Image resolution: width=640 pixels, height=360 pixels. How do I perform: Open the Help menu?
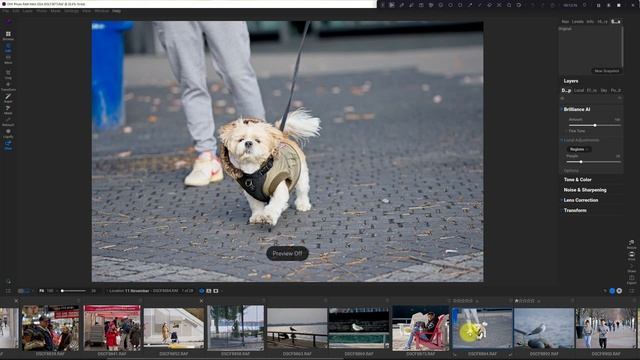pos(116,11)
